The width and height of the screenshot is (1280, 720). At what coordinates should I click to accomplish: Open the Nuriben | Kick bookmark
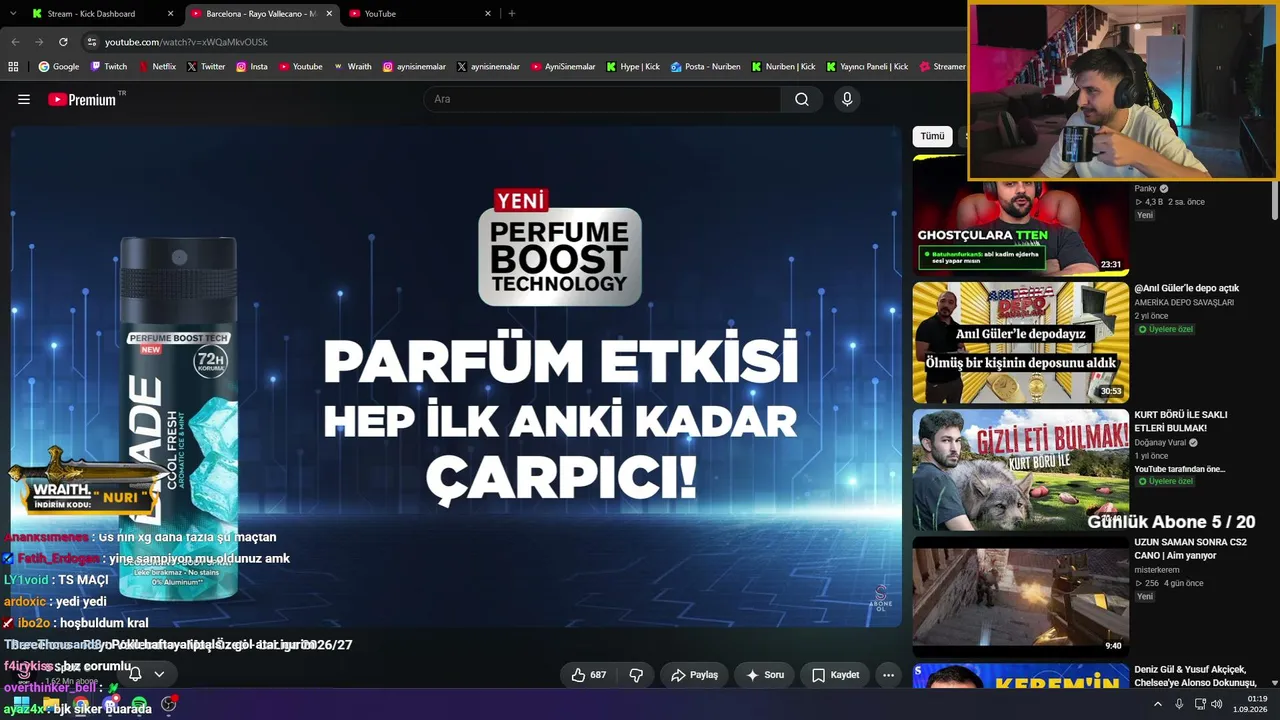coord(783,67)
